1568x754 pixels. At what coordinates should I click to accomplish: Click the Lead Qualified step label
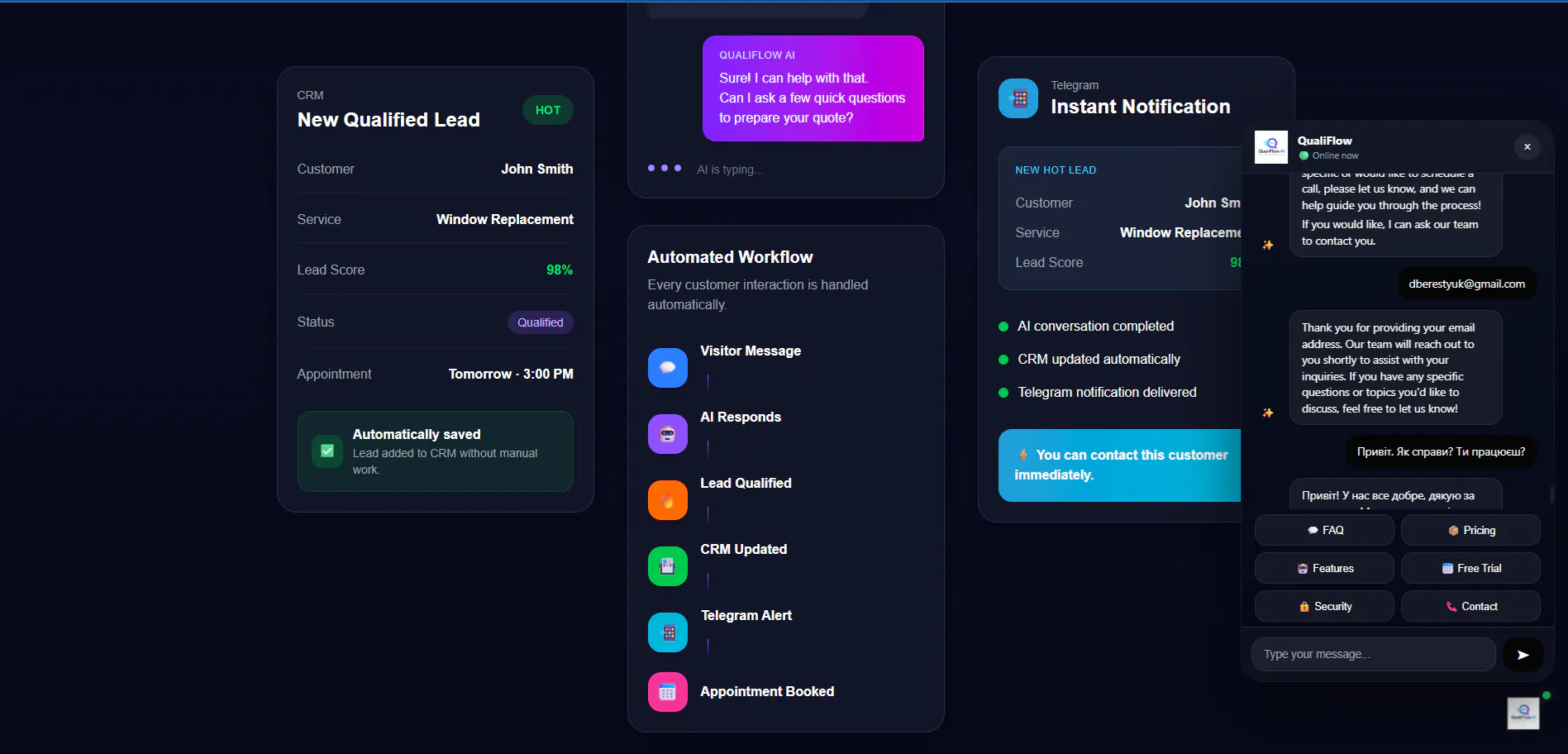point(746,483)
